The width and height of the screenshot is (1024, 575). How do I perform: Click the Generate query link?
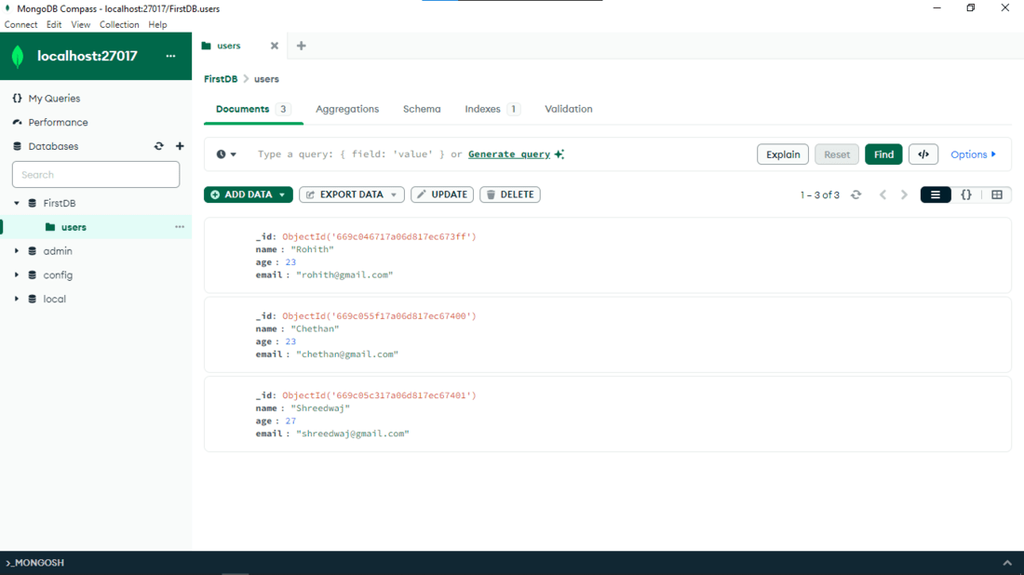click(x=509, y=154)
